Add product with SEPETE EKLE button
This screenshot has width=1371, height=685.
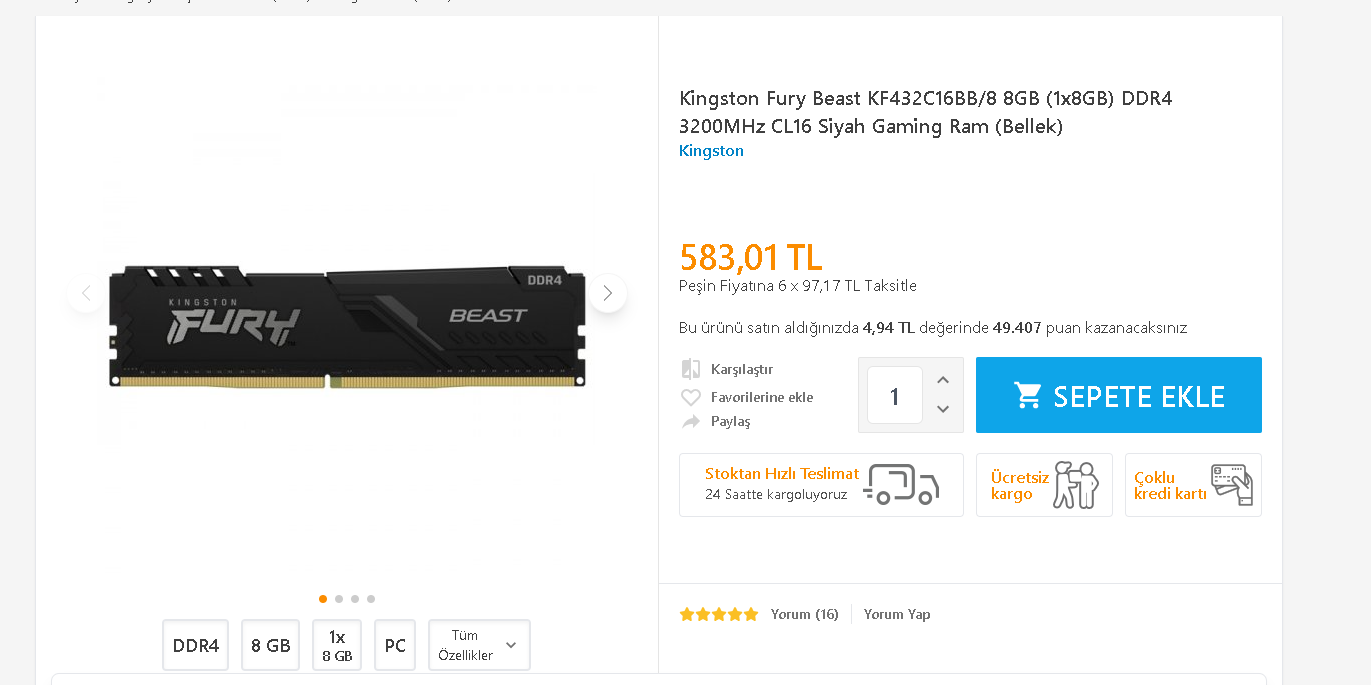point(1119,395)
